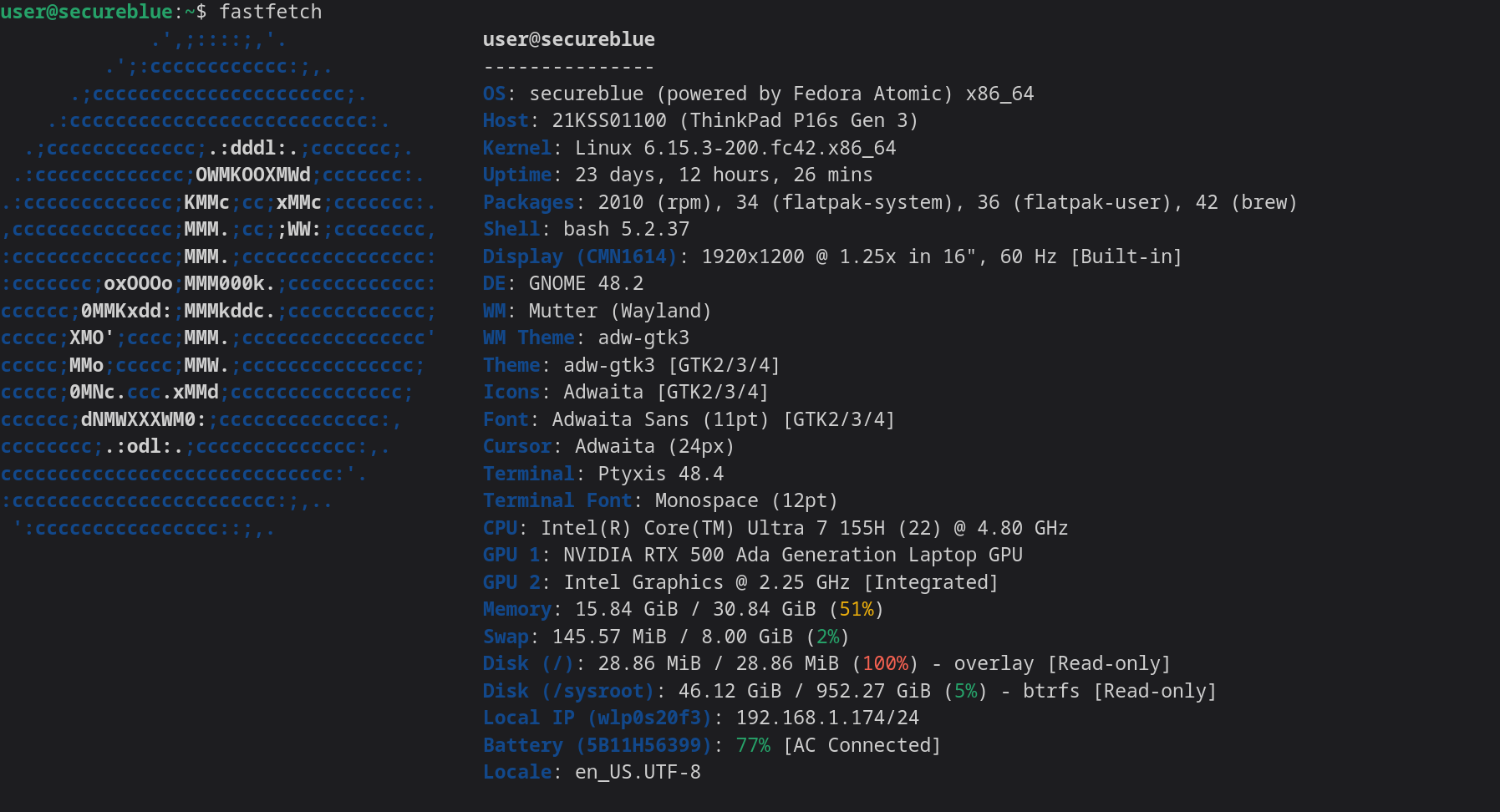The width and height of the screenshot is (1500, 812).
Task: Click the green 77% battery percentage
Action: [753, 745]
